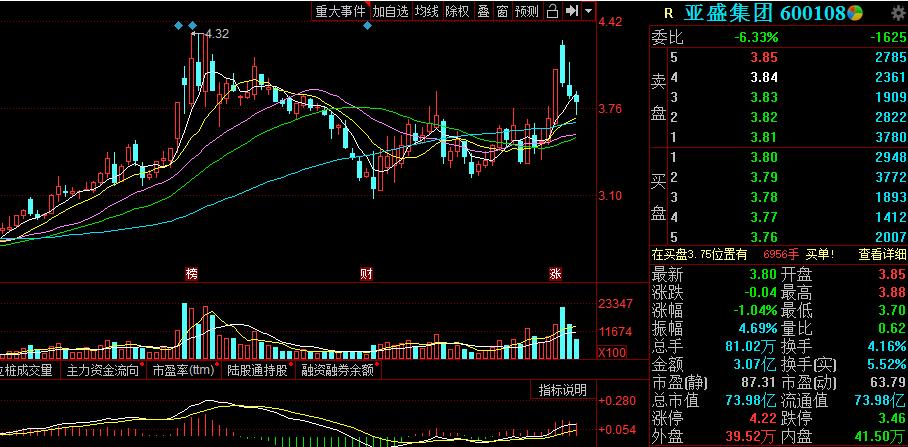
Task: Click the R margin-trading marker
Action: pyautogui.click(x=669, y=13)
